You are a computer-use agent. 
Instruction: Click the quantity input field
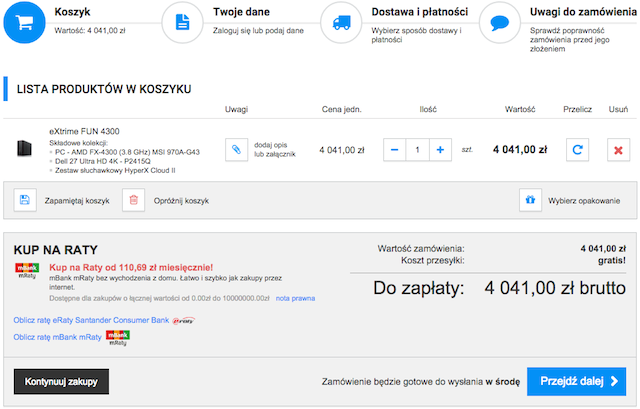point(416,150)
